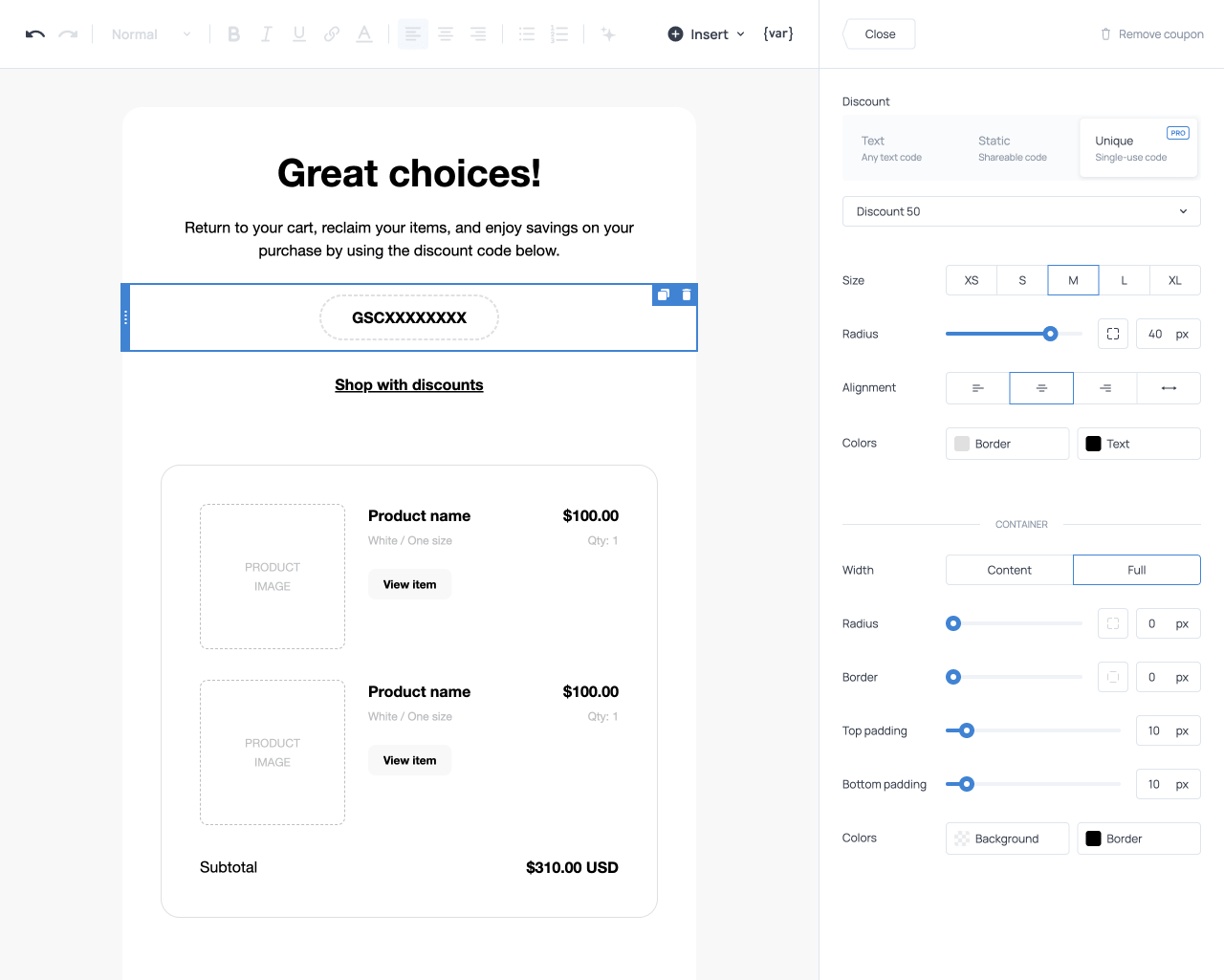
Task: Click the undo arrow icon
Action: click(35, 34)
